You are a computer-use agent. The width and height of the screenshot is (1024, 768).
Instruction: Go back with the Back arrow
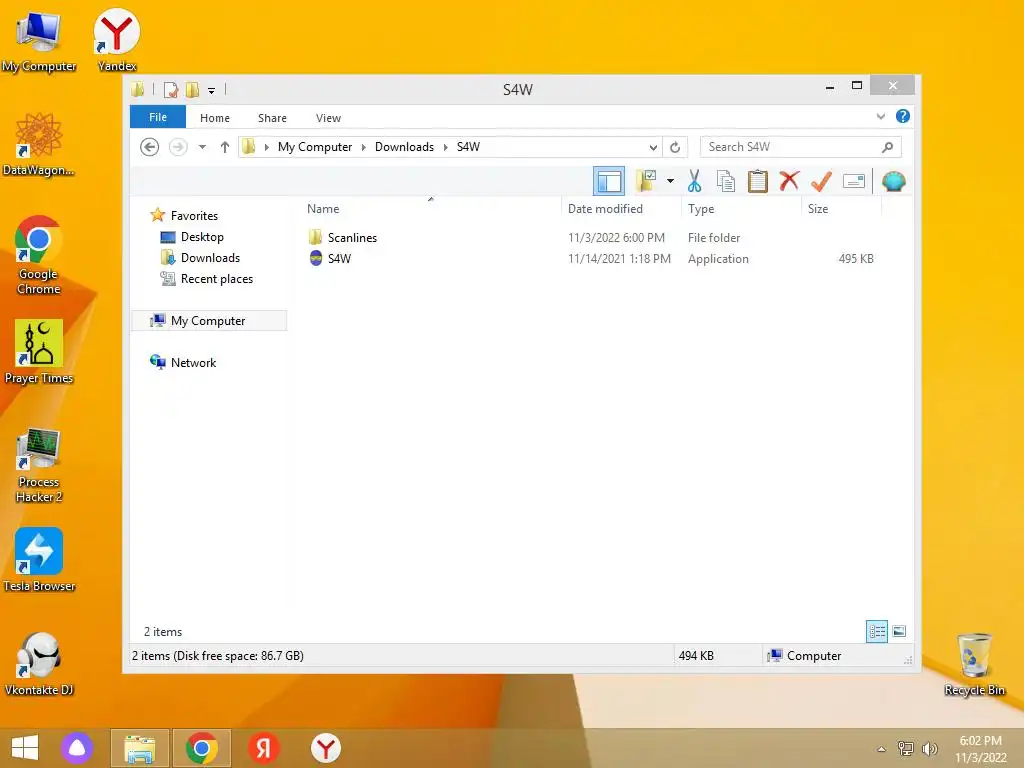click(150, 147)
